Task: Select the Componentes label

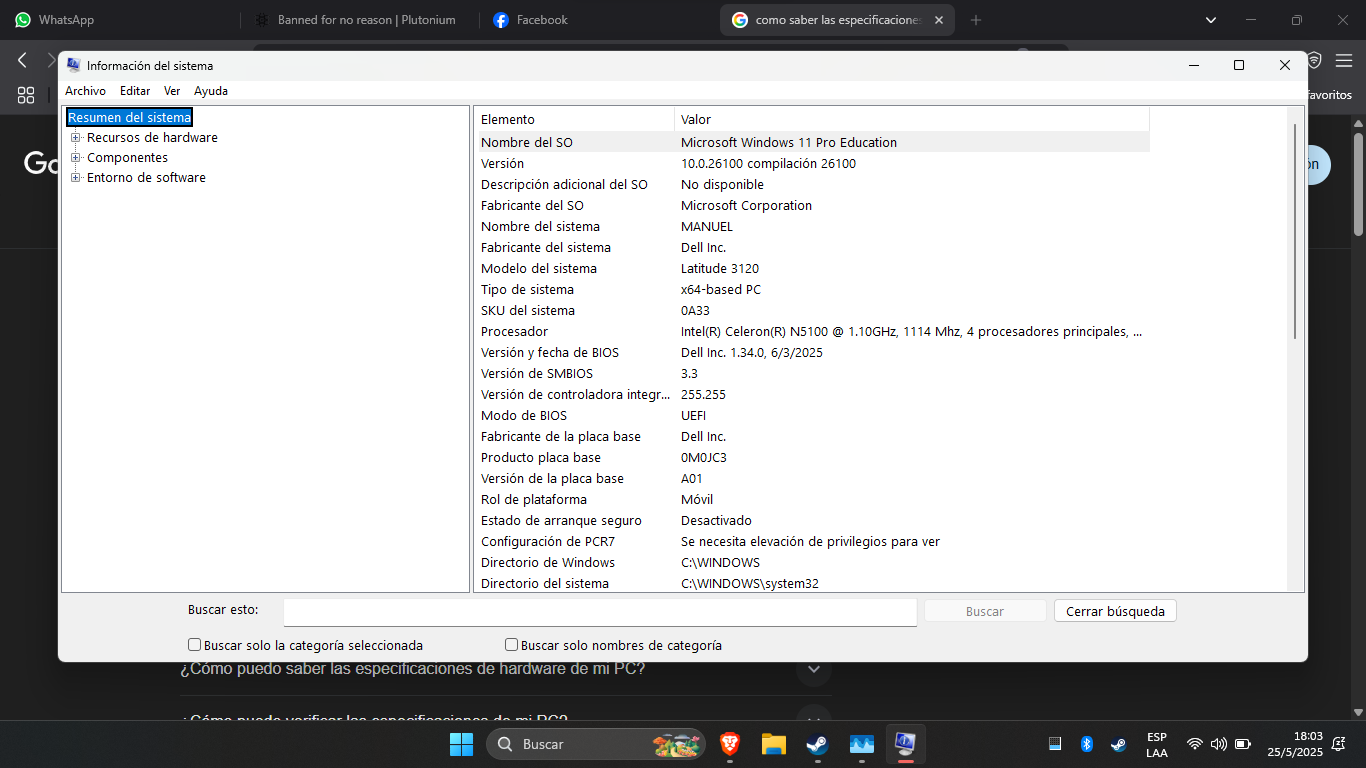Action: (127, 158)
